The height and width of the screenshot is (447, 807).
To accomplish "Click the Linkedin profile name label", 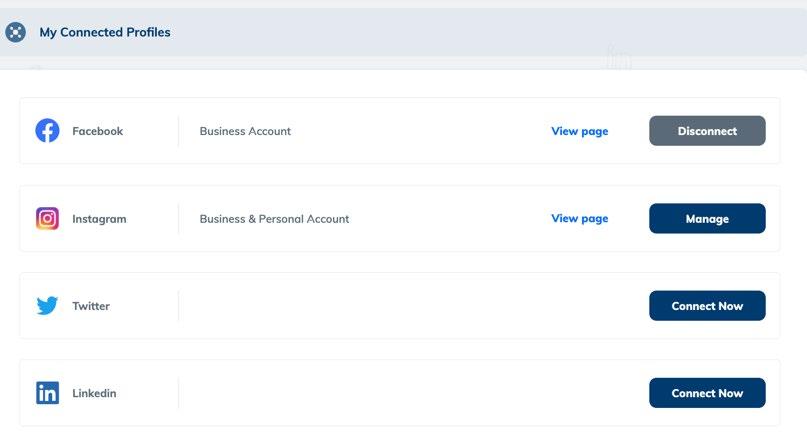I will pyautogui.click(x=94, y=393).
